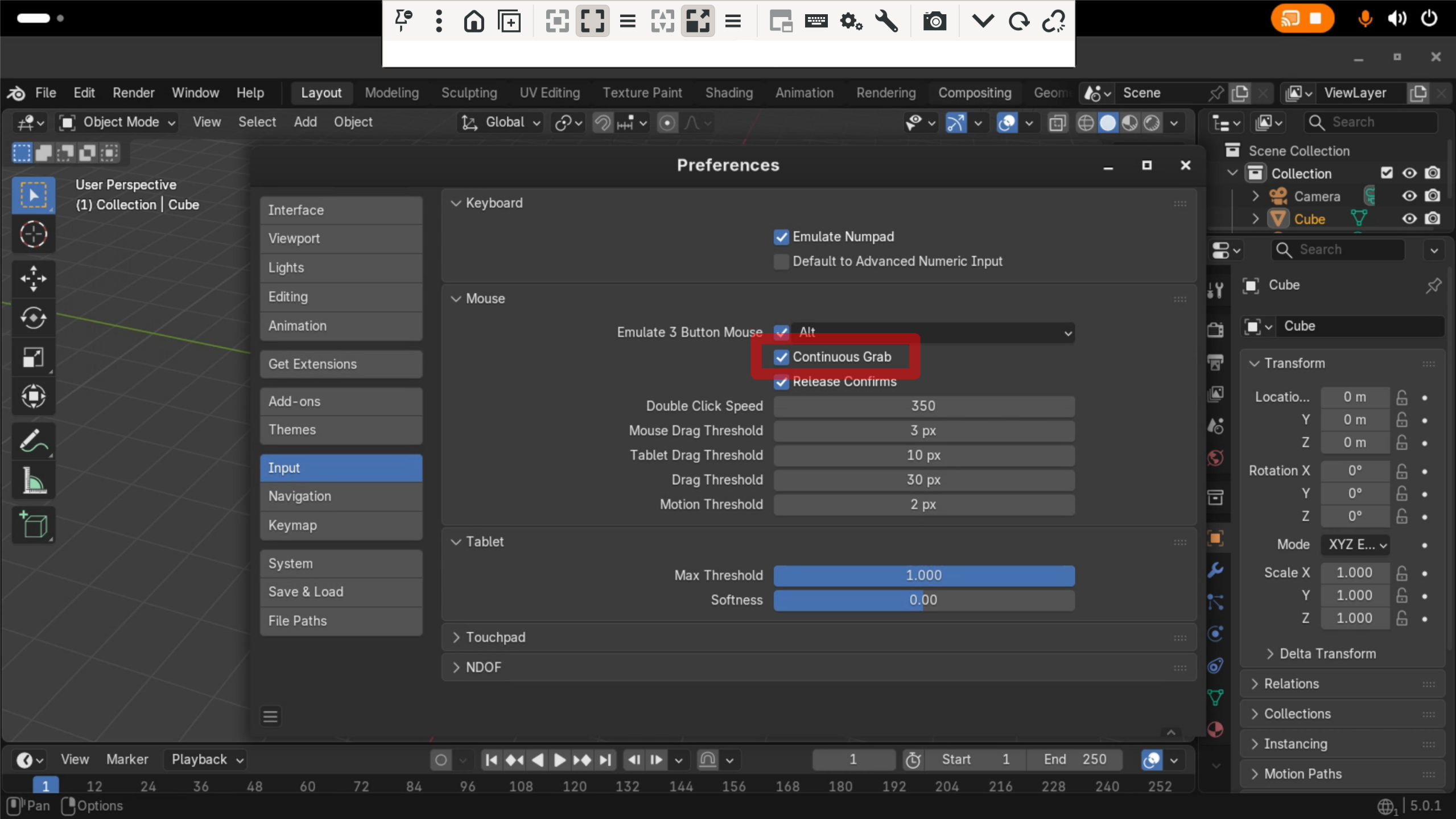Open the Render menu

[x=133, y=93]
